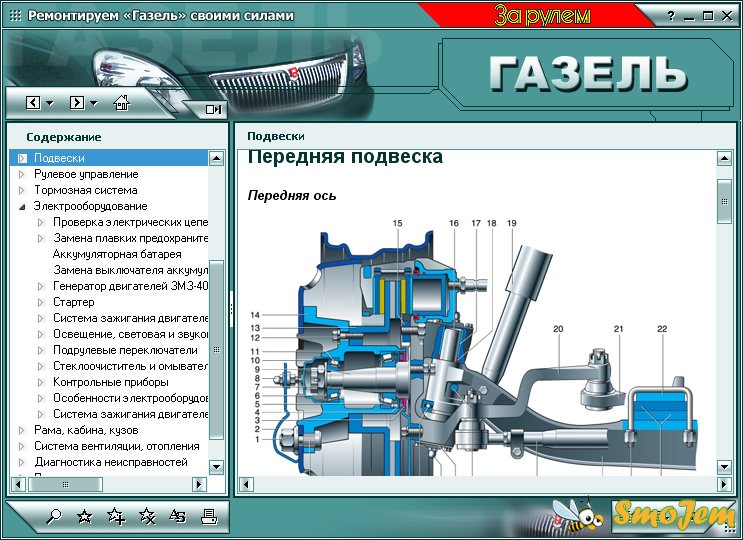Image resolution: width=743 pixels, height=540 pixels.
Task: Open the last Система зажигания двигателя topic
Action: point(130,414)
